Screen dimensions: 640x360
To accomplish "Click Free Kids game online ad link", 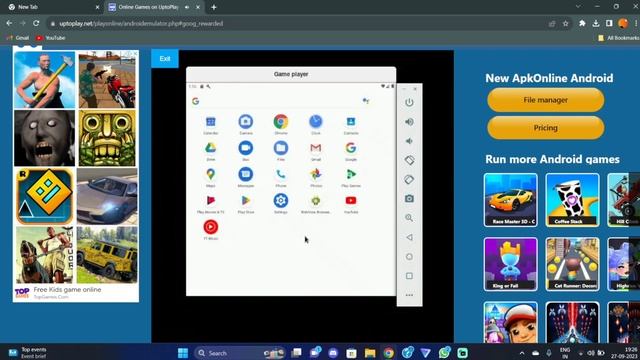I will [67, 289].
